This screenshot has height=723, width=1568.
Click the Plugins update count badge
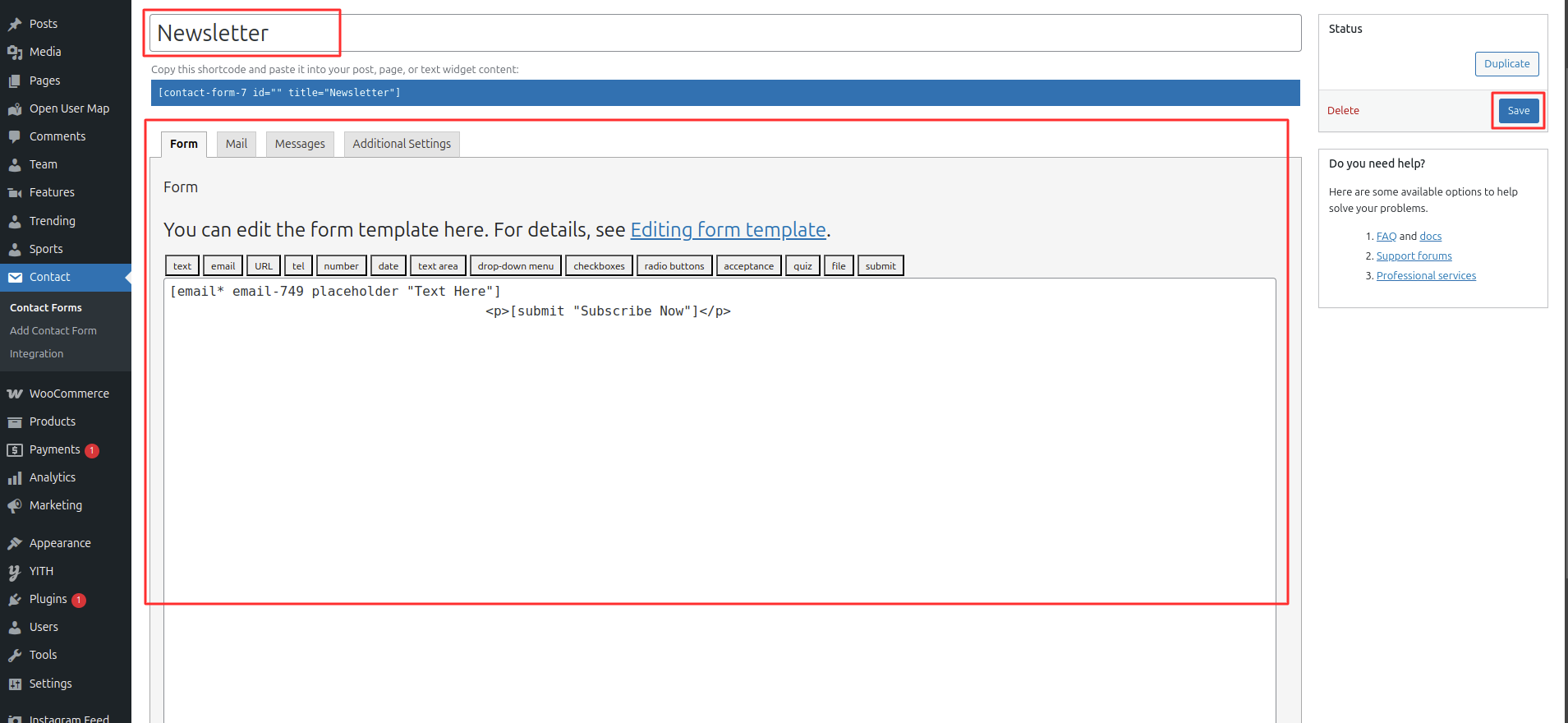79,600
